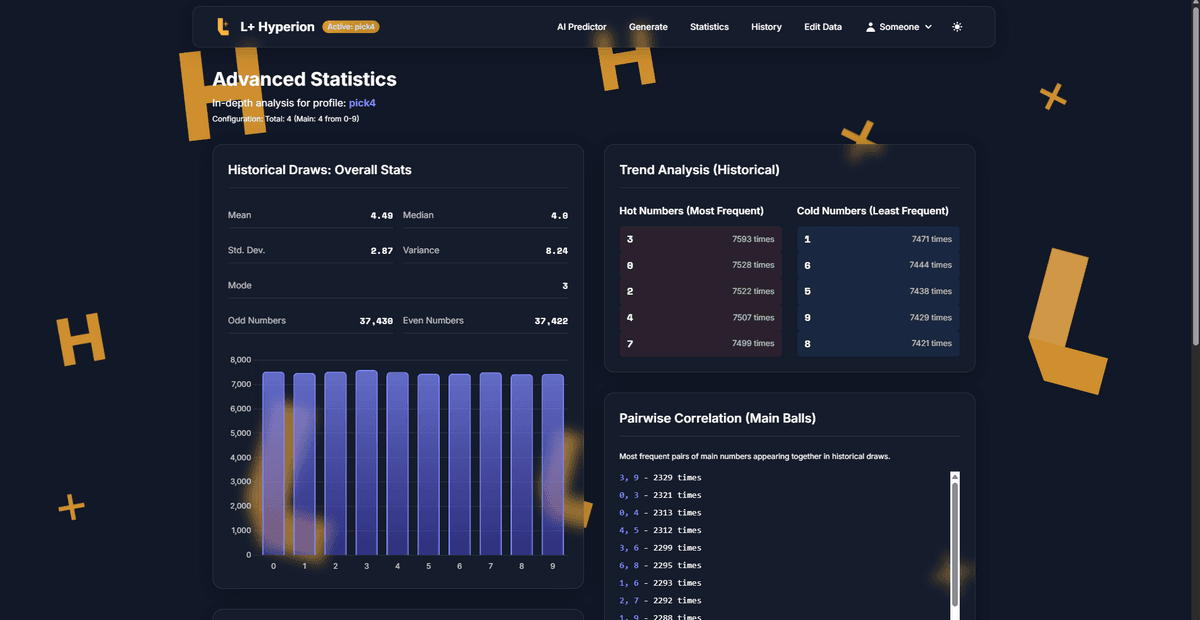This screenshot has width=1200, height=620.
Task: Click the Active: pick4 badge
Action: [x=351, y=27]
